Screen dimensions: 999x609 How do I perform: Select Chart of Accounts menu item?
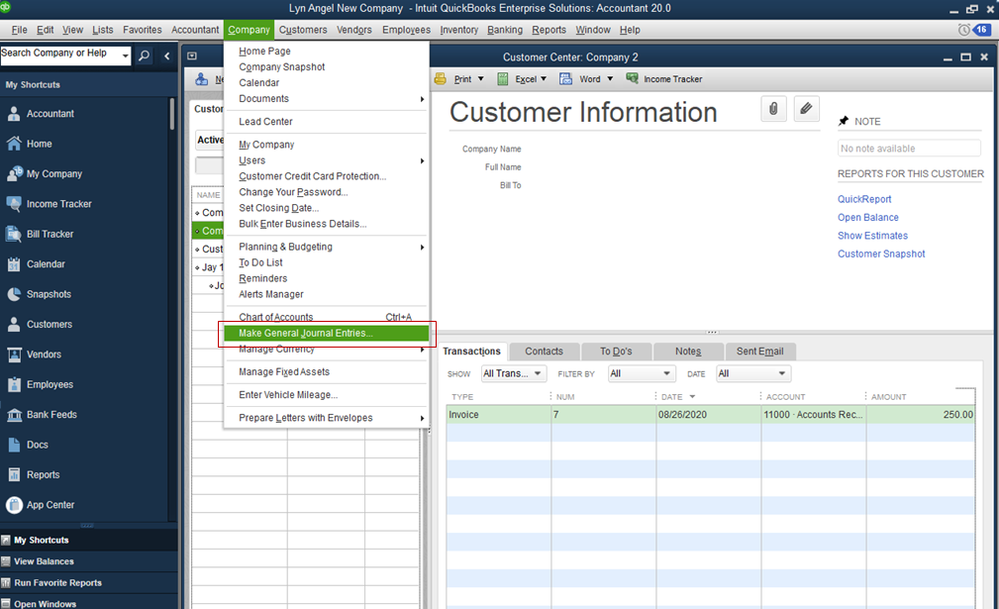326,317
